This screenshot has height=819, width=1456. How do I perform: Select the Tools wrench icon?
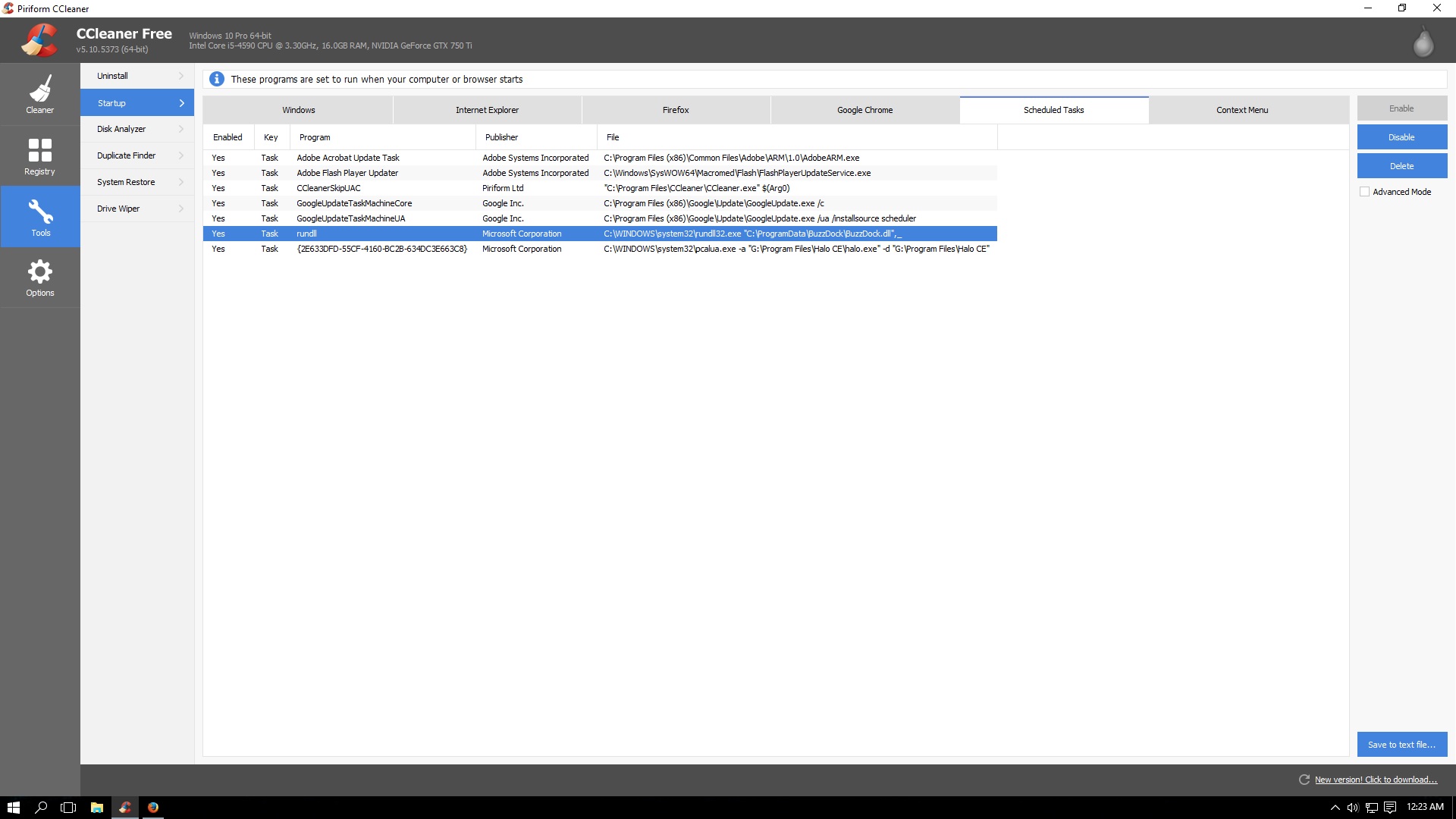(40, 211)
